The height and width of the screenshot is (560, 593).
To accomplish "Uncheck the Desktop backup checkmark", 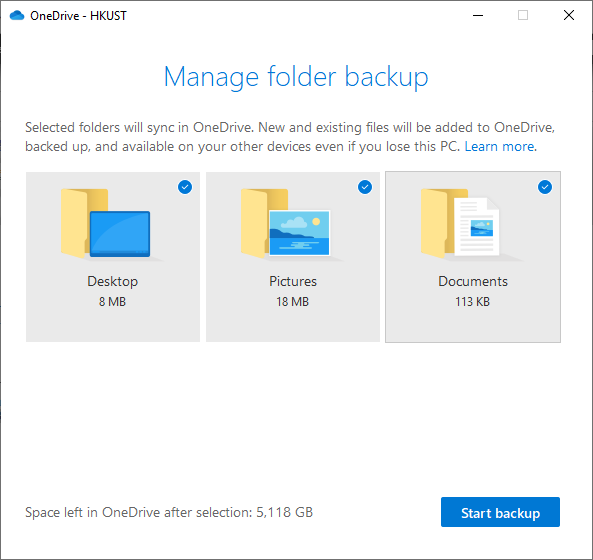I will 185,187.
